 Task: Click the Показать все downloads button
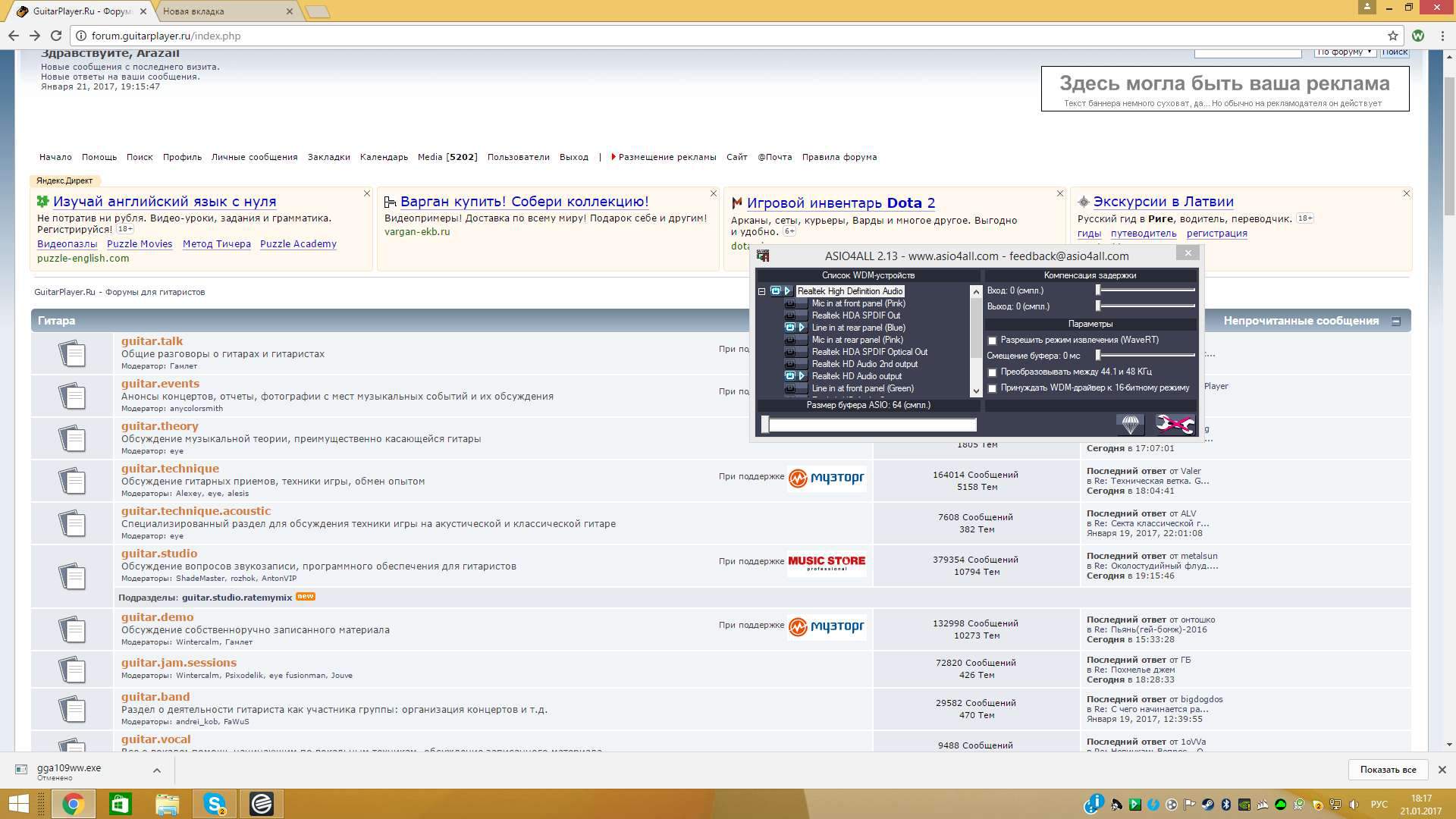tap(1388, 770)
